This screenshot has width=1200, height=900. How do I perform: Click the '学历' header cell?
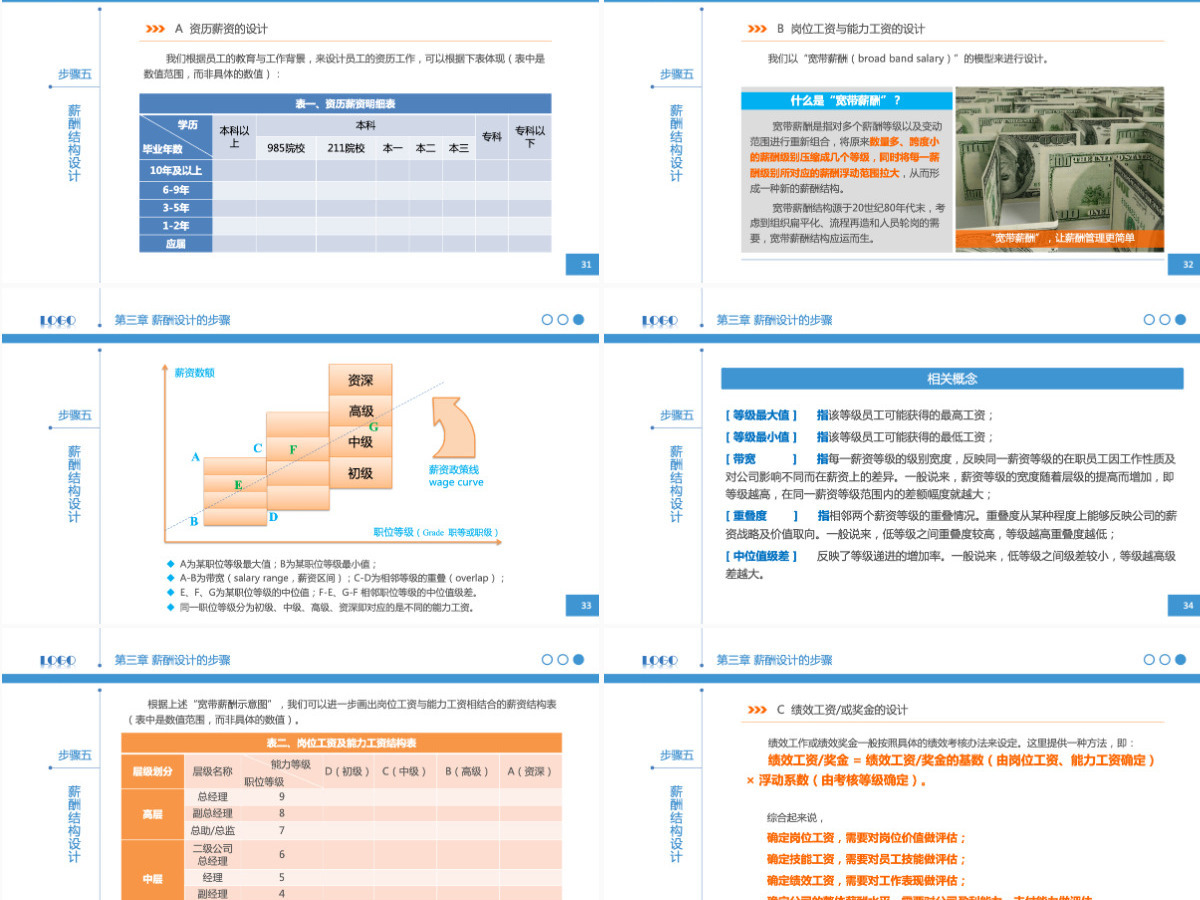[187, 125]
